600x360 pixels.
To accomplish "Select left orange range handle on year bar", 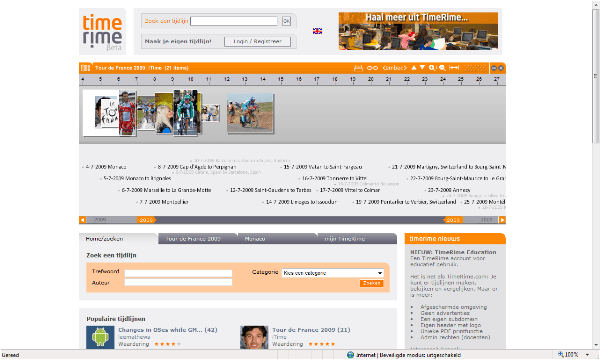I will pos(146,220).
